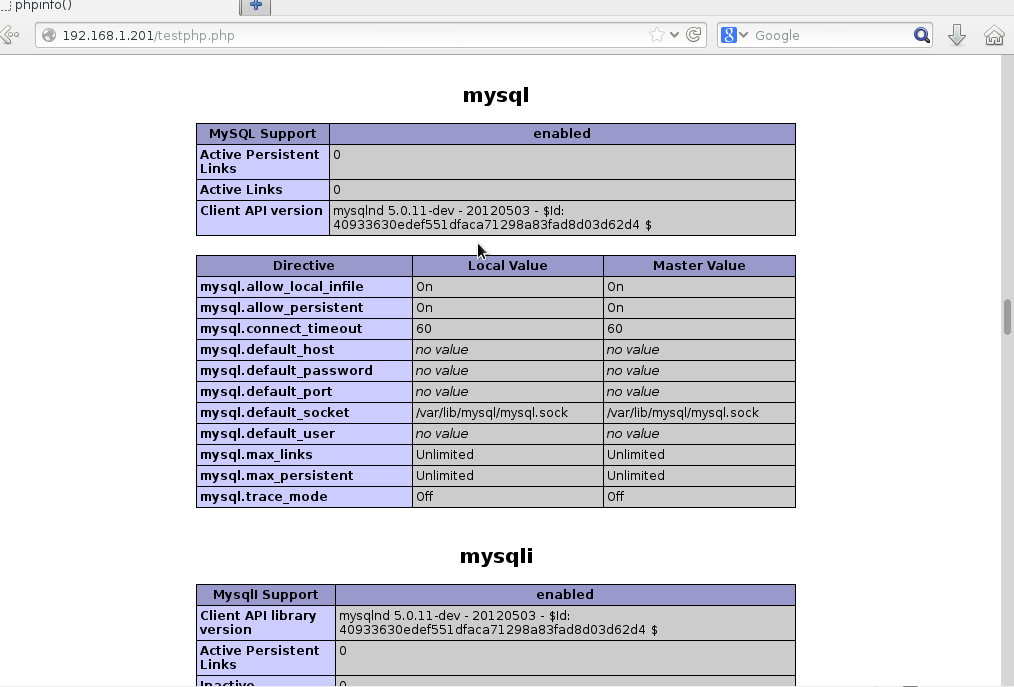Click the "MysqlI Support" header cell
Viewport: 1014px width, 687px height.
(266, 595)
